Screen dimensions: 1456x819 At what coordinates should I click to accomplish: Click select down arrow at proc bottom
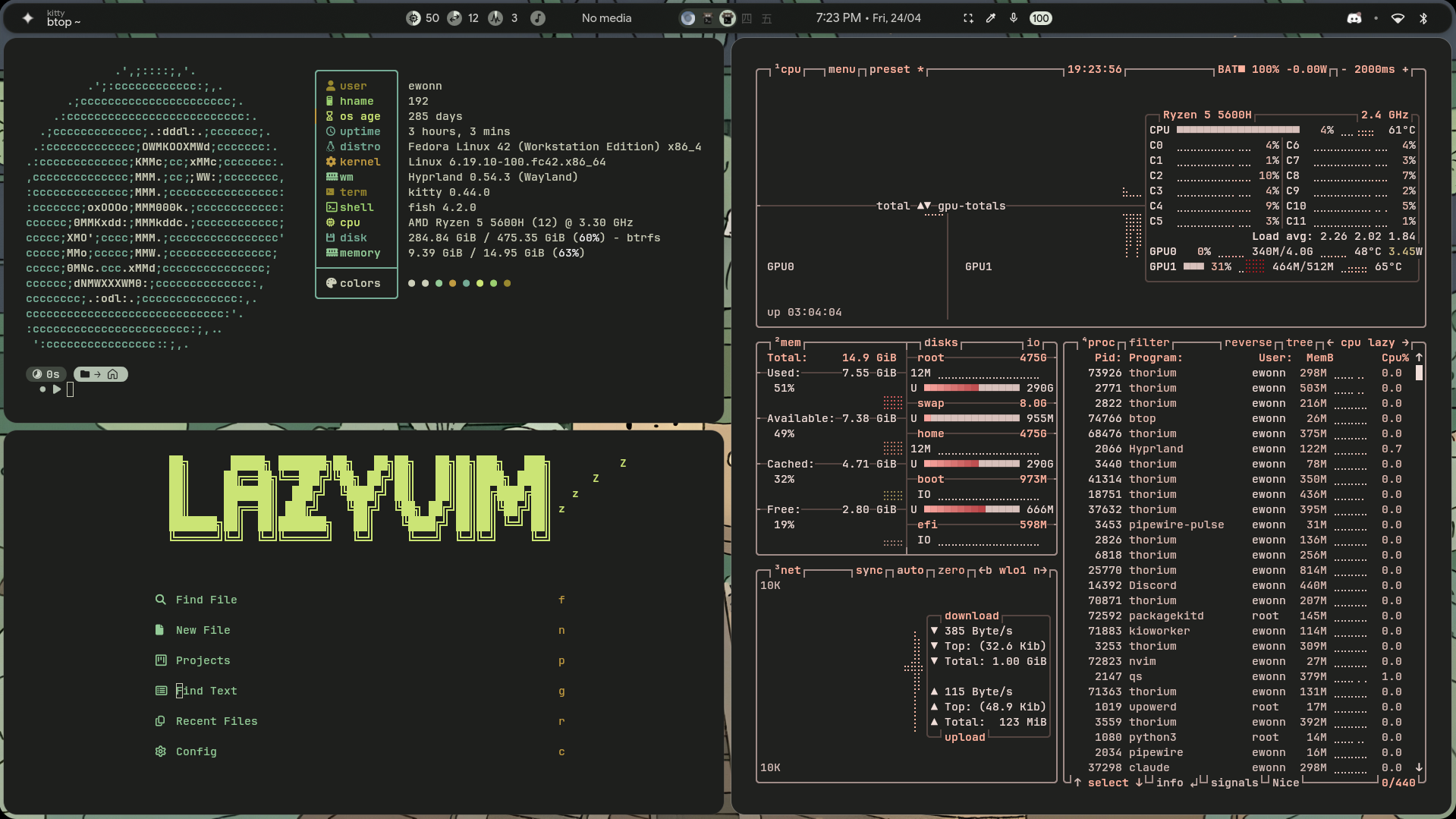click(x=1139, y=783)
